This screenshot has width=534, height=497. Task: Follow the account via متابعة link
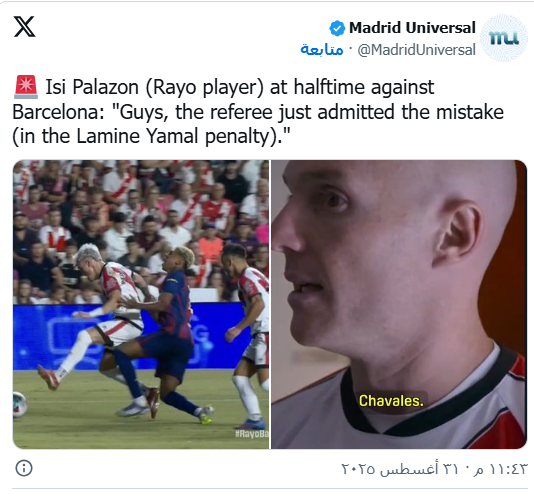(321, 50)
